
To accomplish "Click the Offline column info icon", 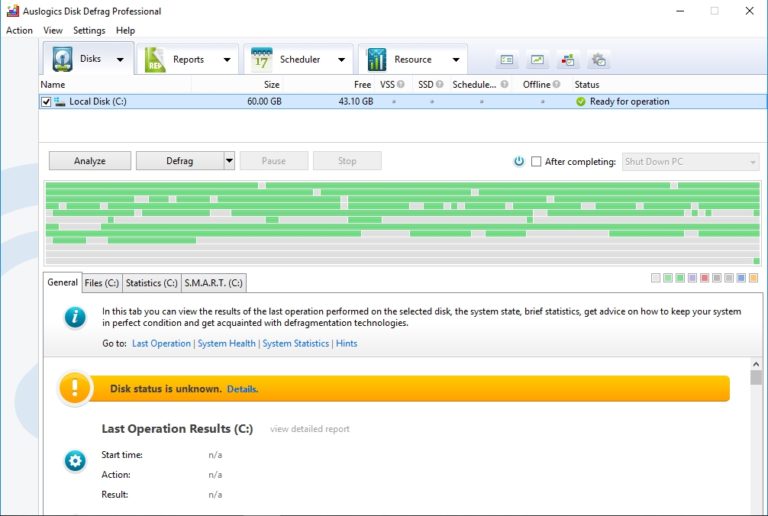I will pos(556,84).
